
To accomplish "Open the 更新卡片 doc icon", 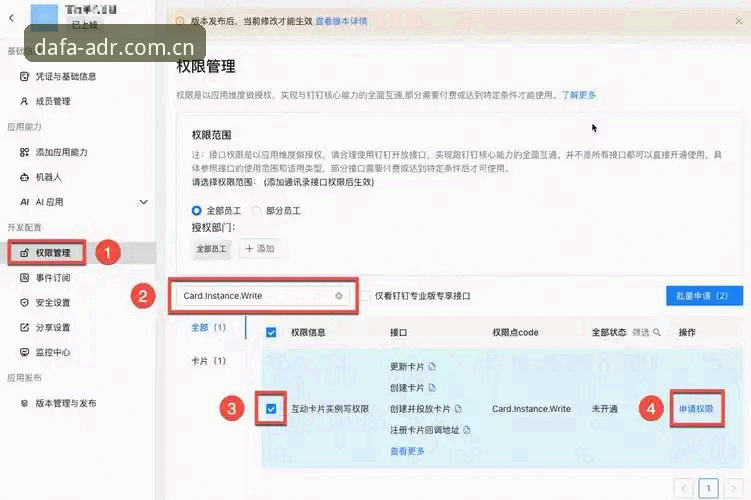I will point(432,366).
